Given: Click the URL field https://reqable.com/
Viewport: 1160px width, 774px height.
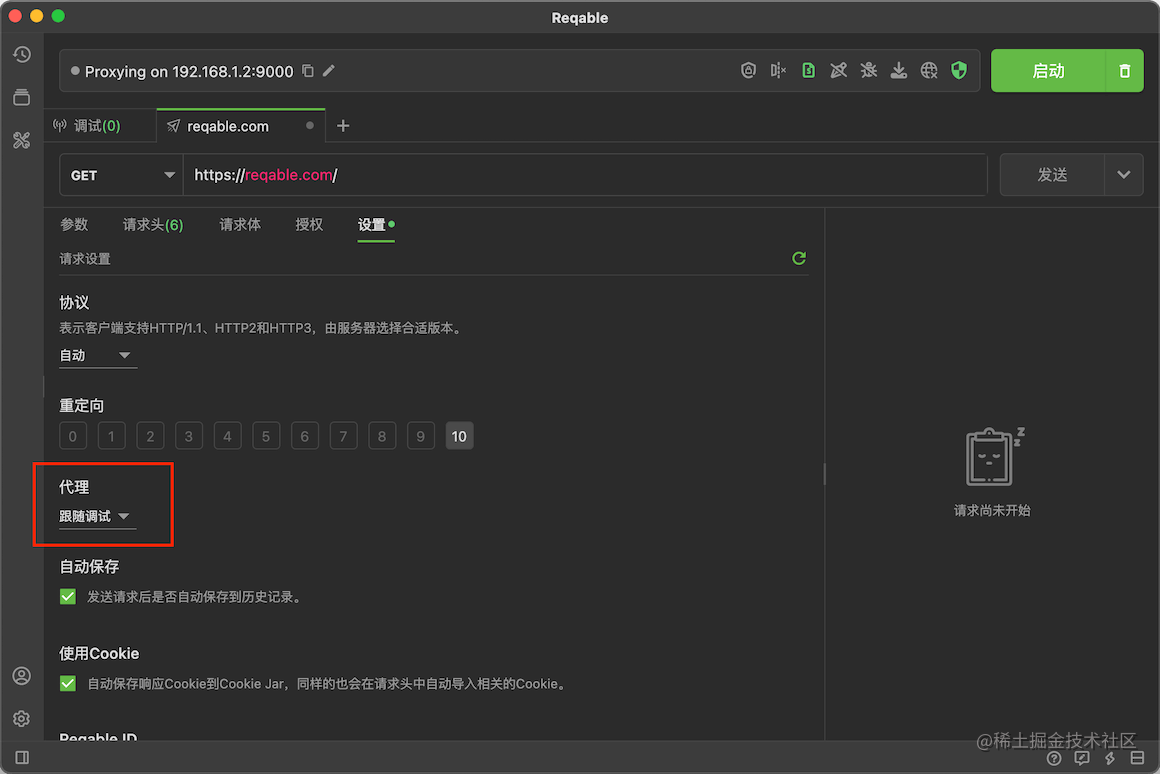Looking at the screenshot, I should (585, 175).
